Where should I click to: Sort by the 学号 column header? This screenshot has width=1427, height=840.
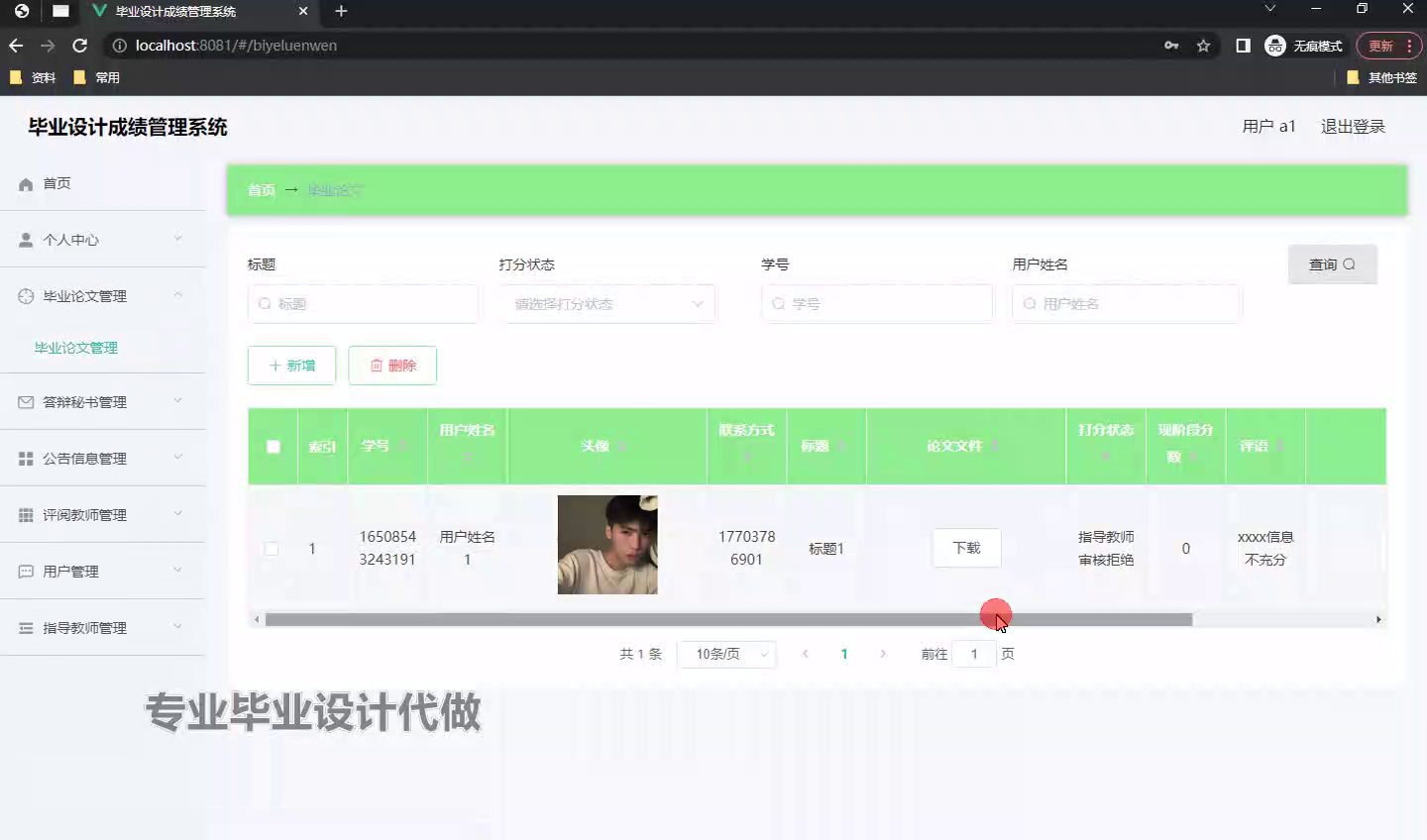(x=387, y=447)
